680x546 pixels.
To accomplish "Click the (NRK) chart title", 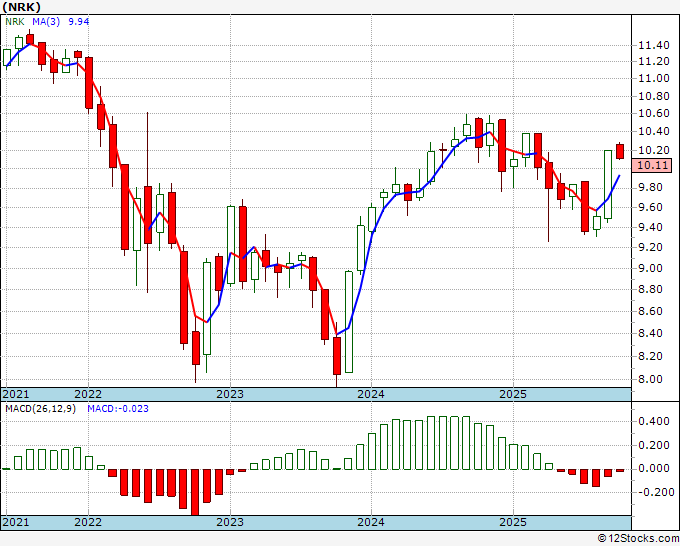I will (x=22, y=7).
